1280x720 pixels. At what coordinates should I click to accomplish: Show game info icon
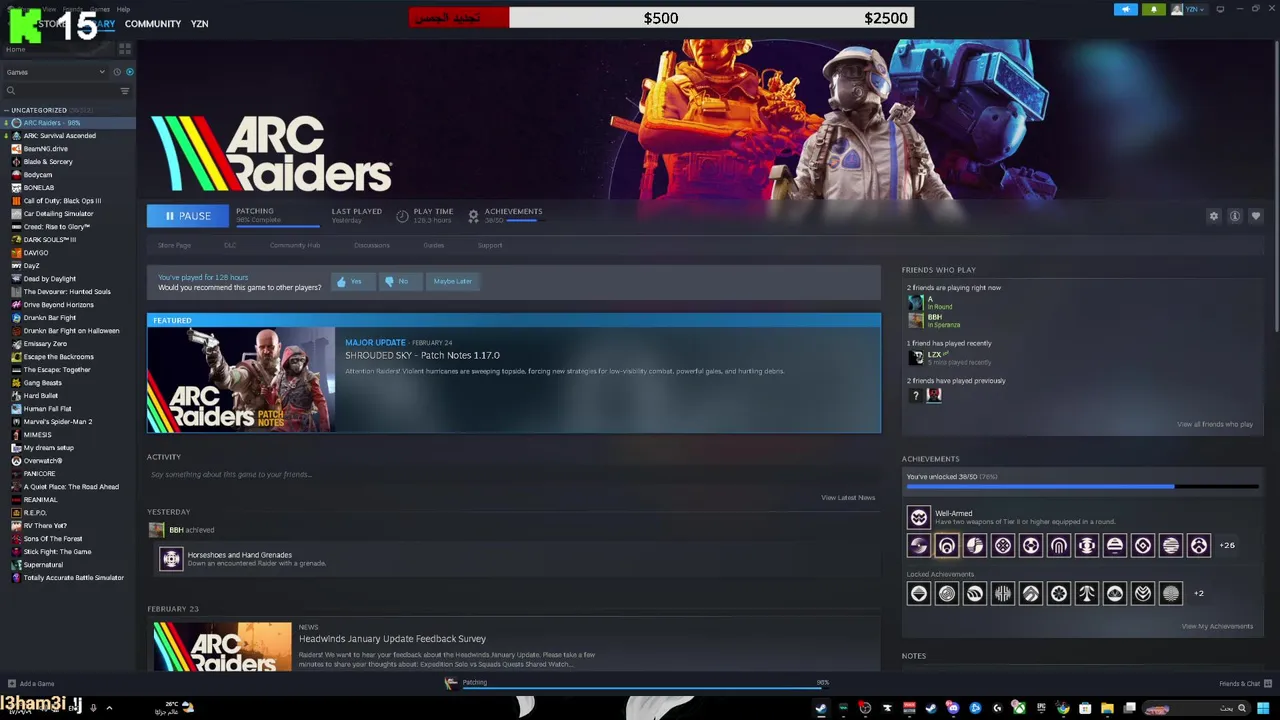click(x=1235, y=216)
